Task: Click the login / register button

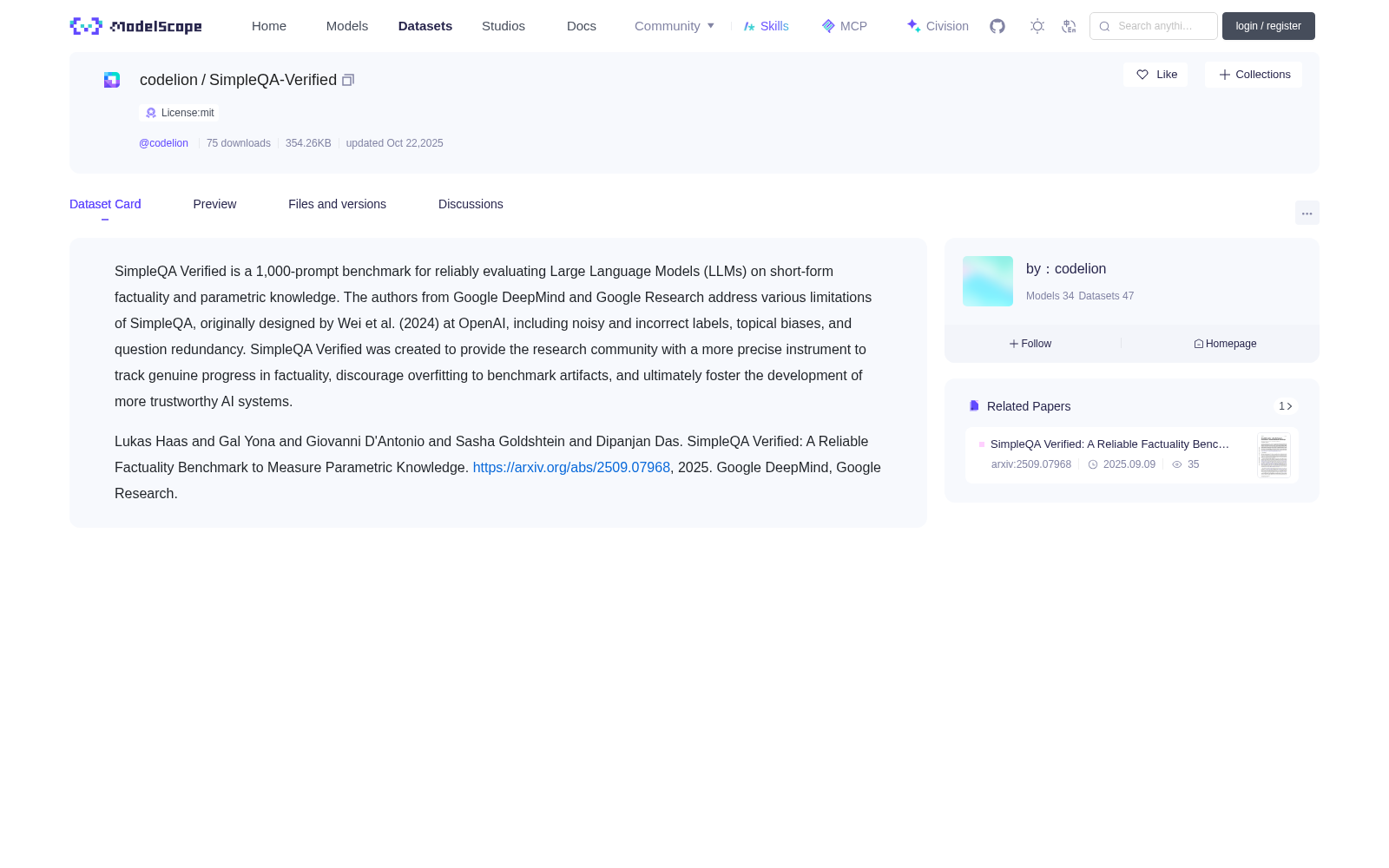Action: [1268, 26]
